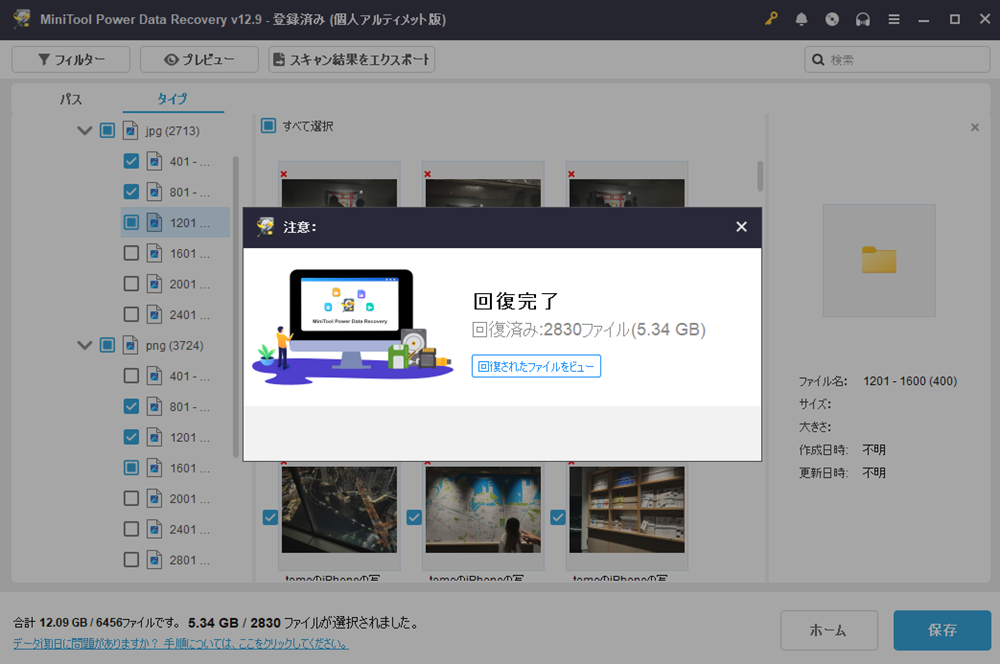The width and height of the screenshot is (1000, 664).
Task: Click the dialog's MiniTool logo icon
Action: [265, 226]
